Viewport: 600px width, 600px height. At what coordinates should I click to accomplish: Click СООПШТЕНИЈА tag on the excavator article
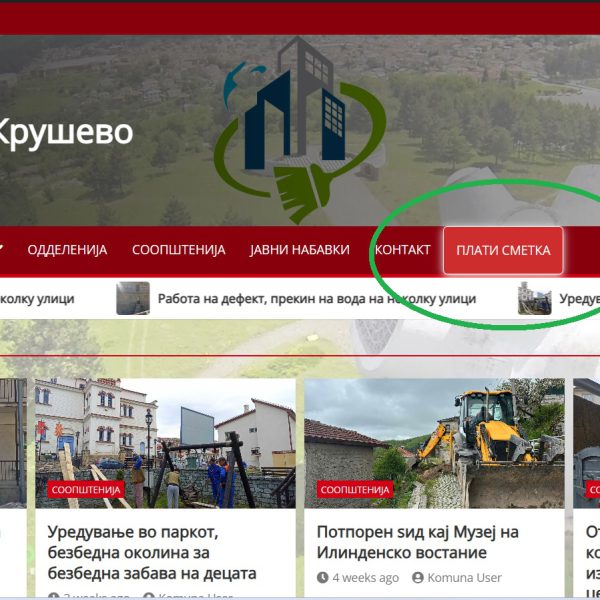pos(355,490)
